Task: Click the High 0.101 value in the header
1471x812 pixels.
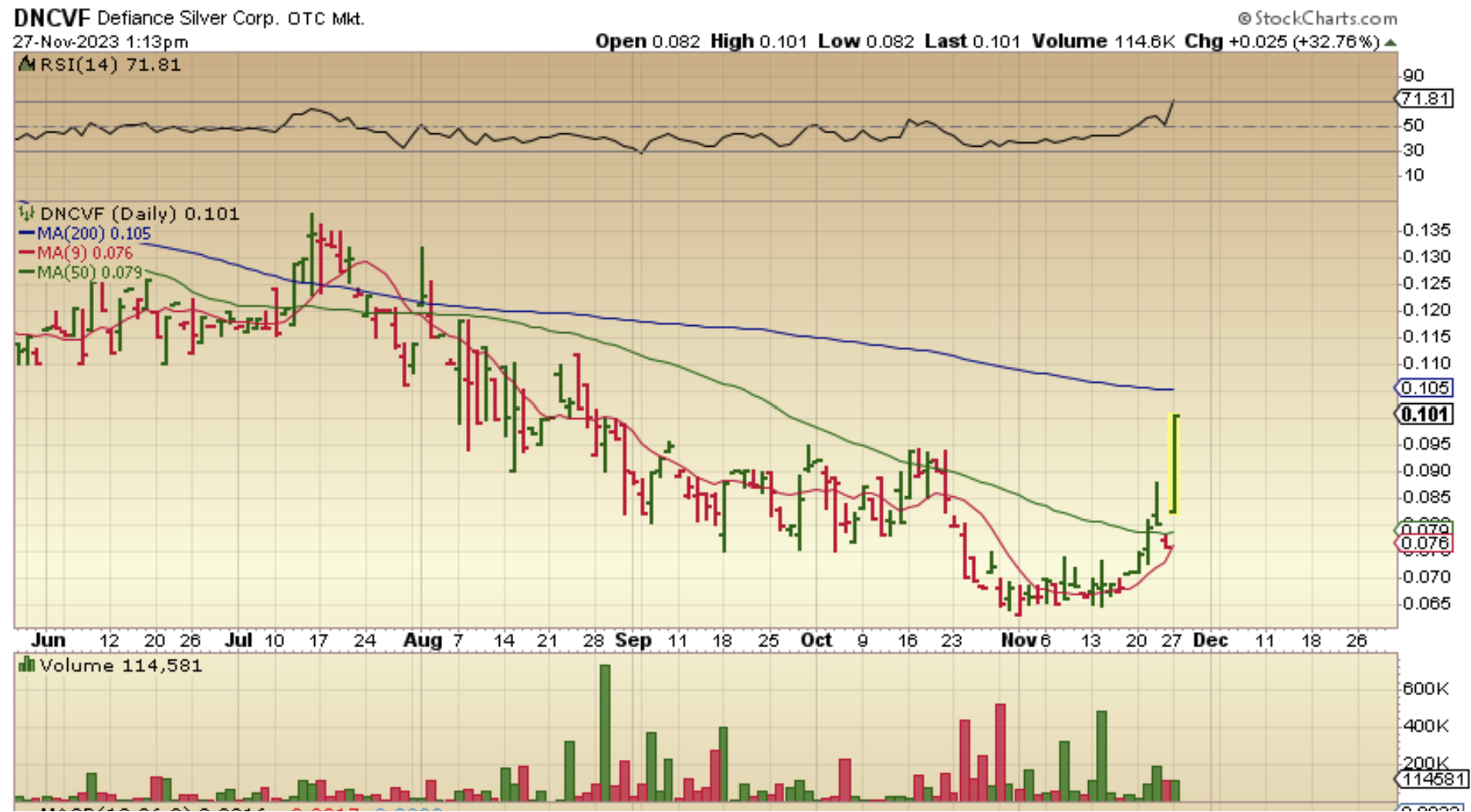Action: 759,41
